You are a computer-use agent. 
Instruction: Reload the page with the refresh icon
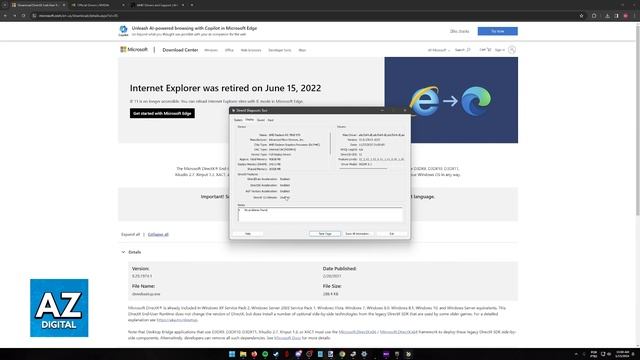coord(23,16)
